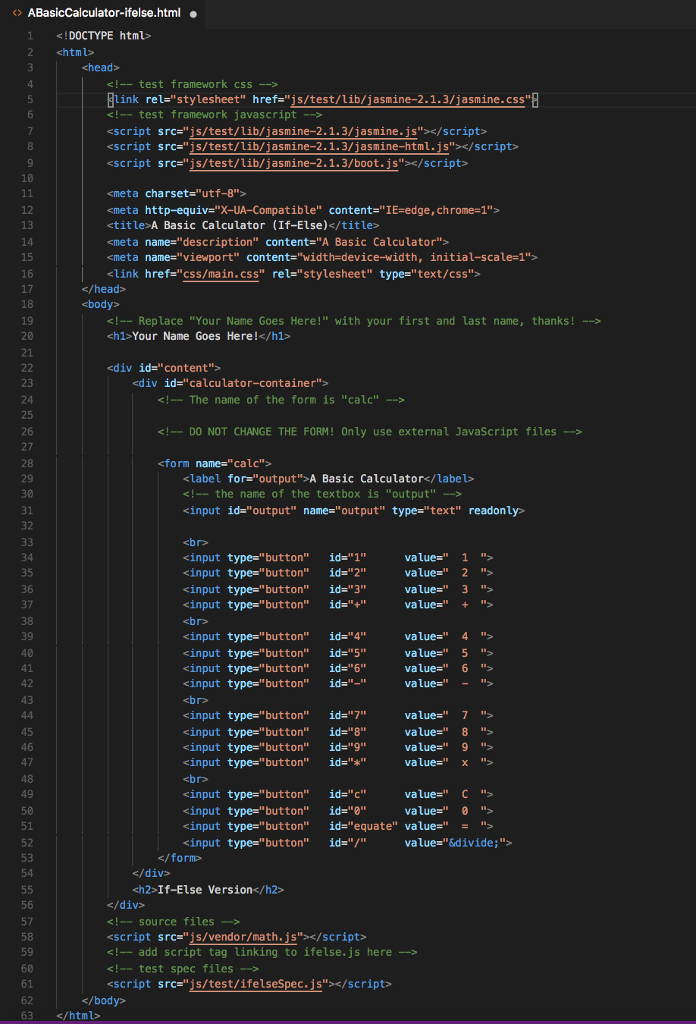Click the title text 'A Basic Calculator (If-Else)'
The width and height of the screenshot is (696, 1024).
240,225
